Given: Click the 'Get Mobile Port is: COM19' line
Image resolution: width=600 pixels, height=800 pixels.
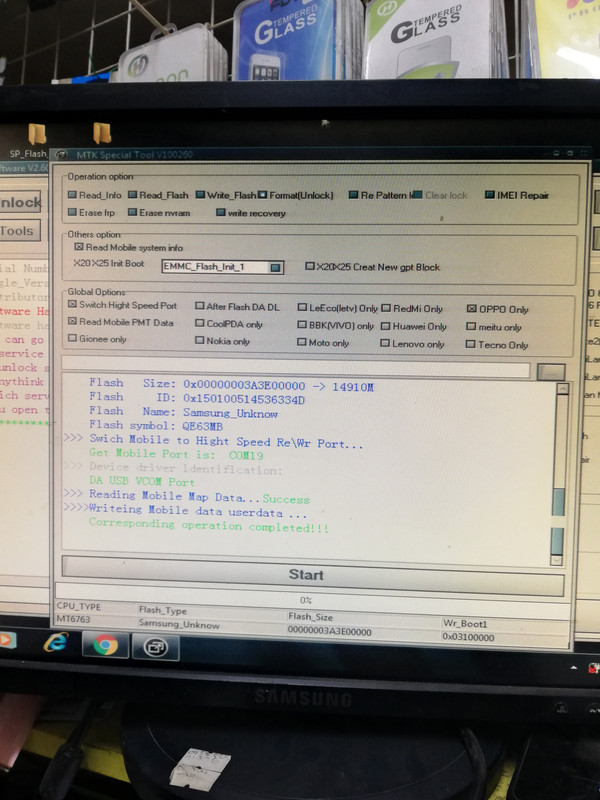Looking at the screenshot, I should point(176,454).
